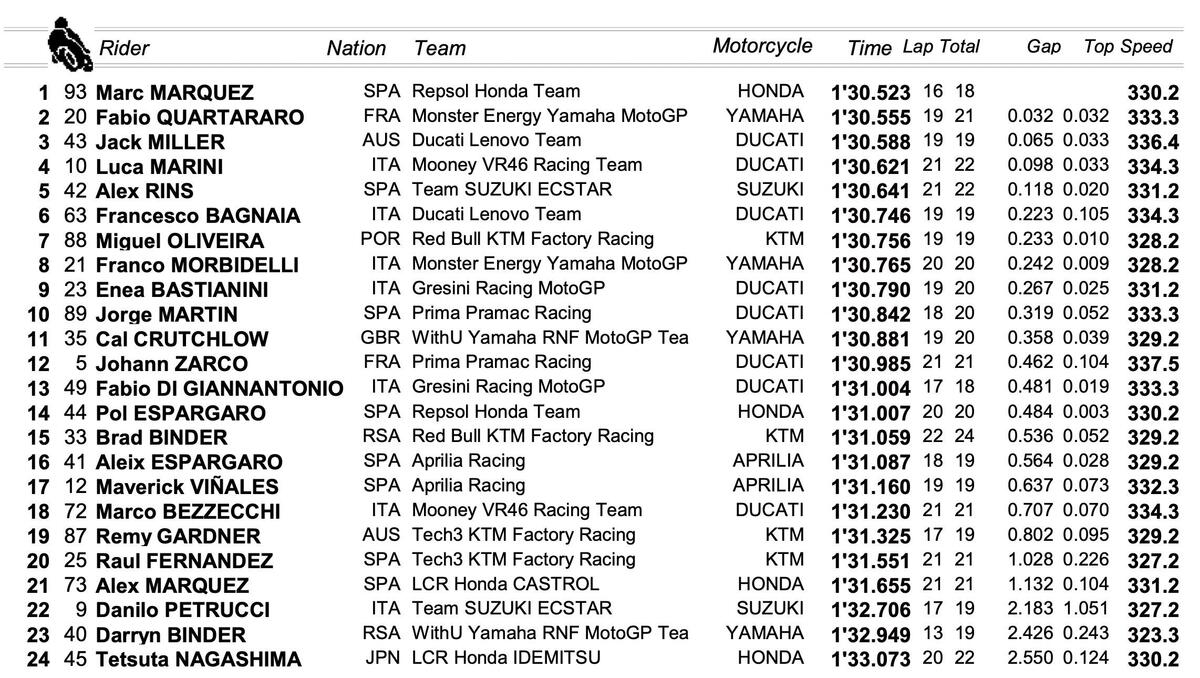
Task: Click Jack MILLER's row name
Action: pyautogui.click(x=160, y=142)
